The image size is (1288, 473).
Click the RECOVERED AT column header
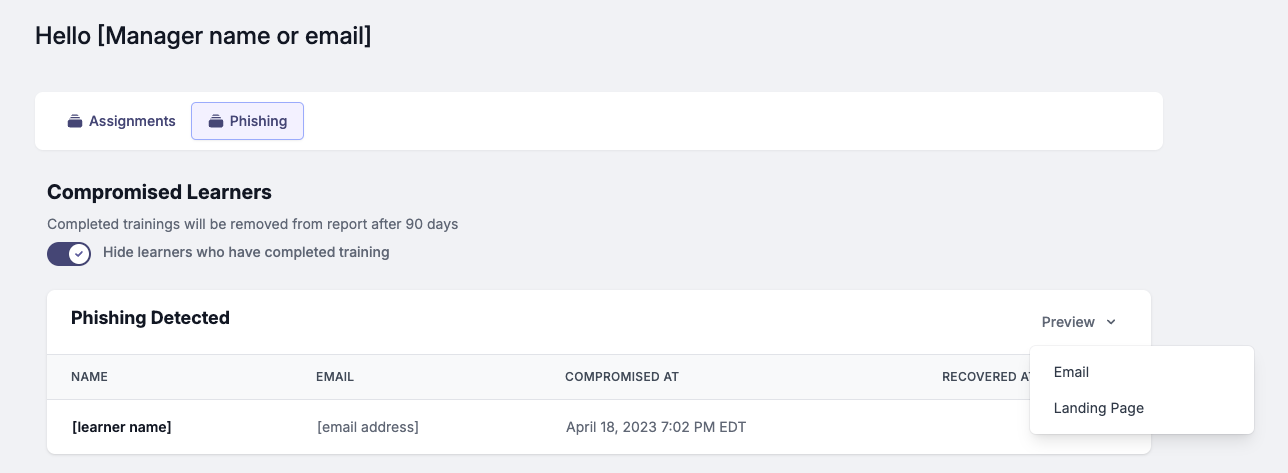[x=986, y=377]
